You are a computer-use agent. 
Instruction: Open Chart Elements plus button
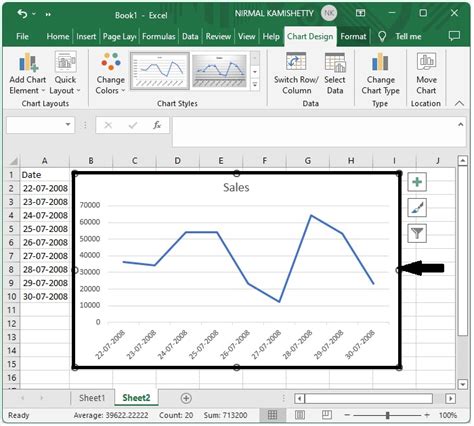click(x=417, y=182)
